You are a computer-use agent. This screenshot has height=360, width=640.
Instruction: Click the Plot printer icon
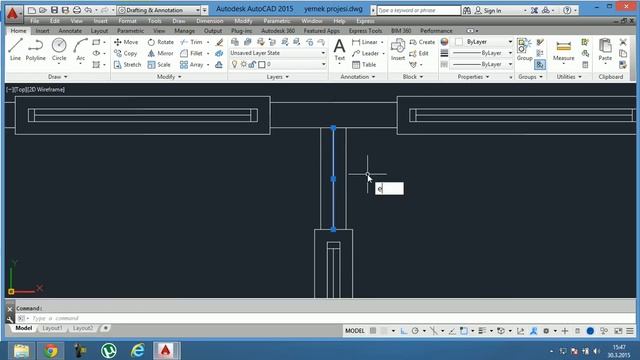tap(76, 10)
